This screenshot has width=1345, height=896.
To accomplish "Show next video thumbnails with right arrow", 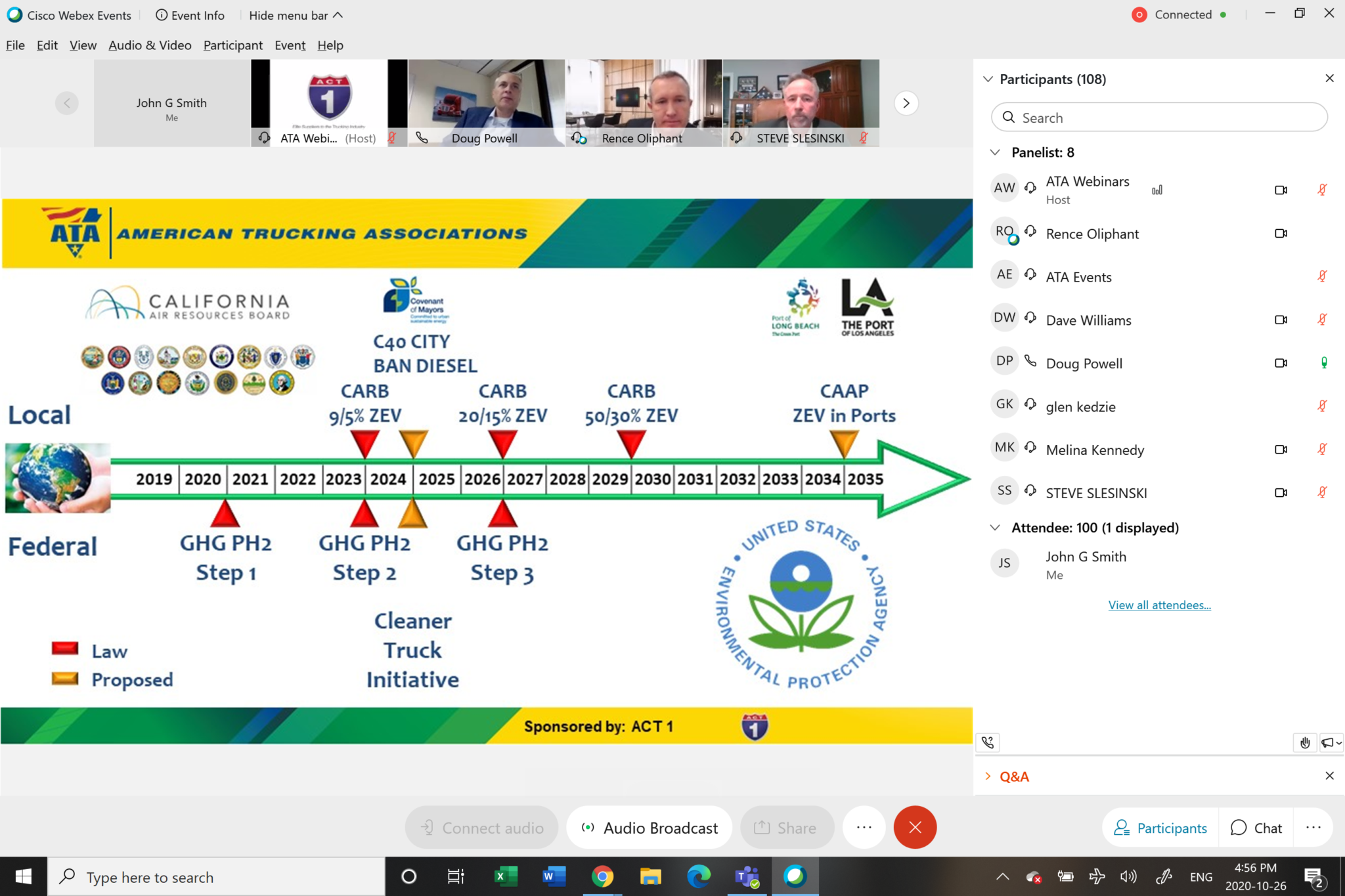I will [906, 103].
